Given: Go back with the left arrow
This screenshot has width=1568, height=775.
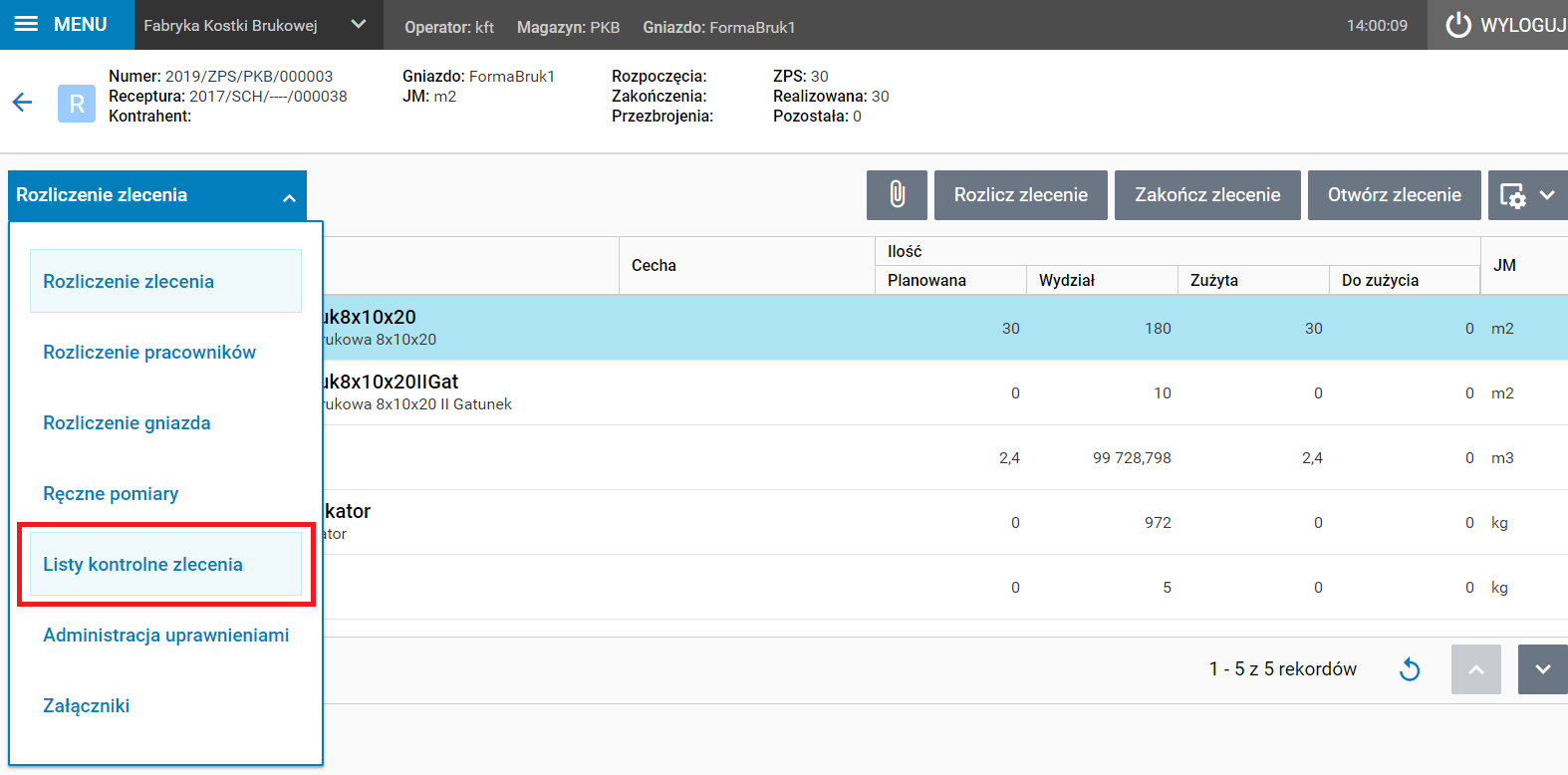Looking at the screenshot, I should [22, 103].
